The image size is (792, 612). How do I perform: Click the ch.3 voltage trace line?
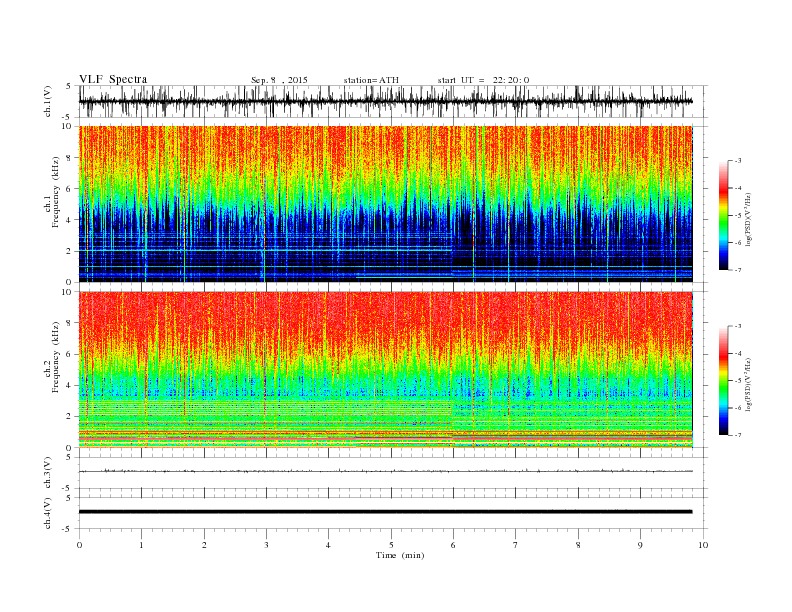point(386,471)
